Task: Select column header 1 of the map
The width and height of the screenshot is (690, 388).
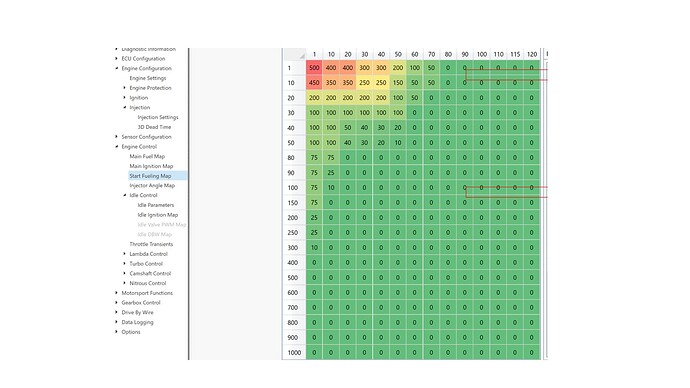Action: pyautogui.click(x=314, y=54)
